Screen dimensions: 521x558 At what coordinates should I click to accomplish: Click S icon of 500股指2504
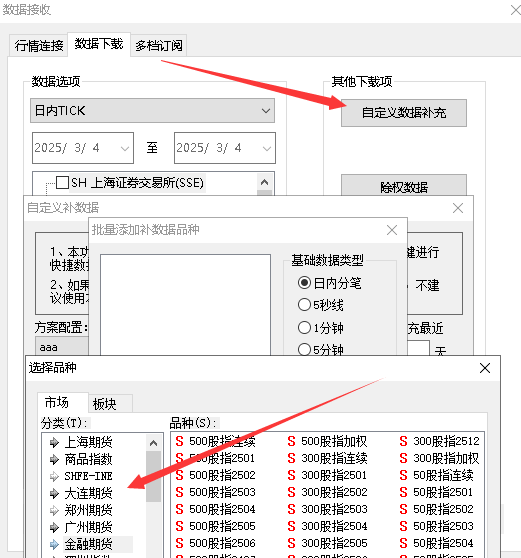pyautogui.click(x=179, y=509)
